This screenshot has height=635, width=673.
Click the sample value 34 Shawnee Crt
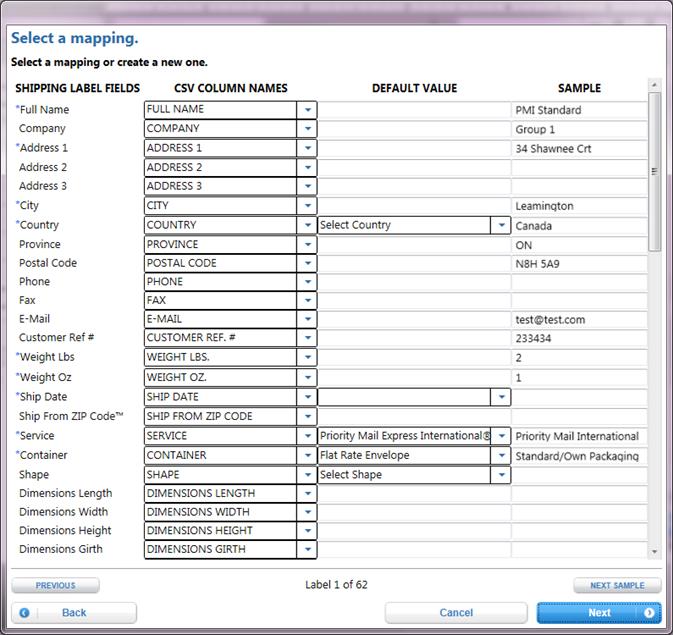tap(553, 149)
